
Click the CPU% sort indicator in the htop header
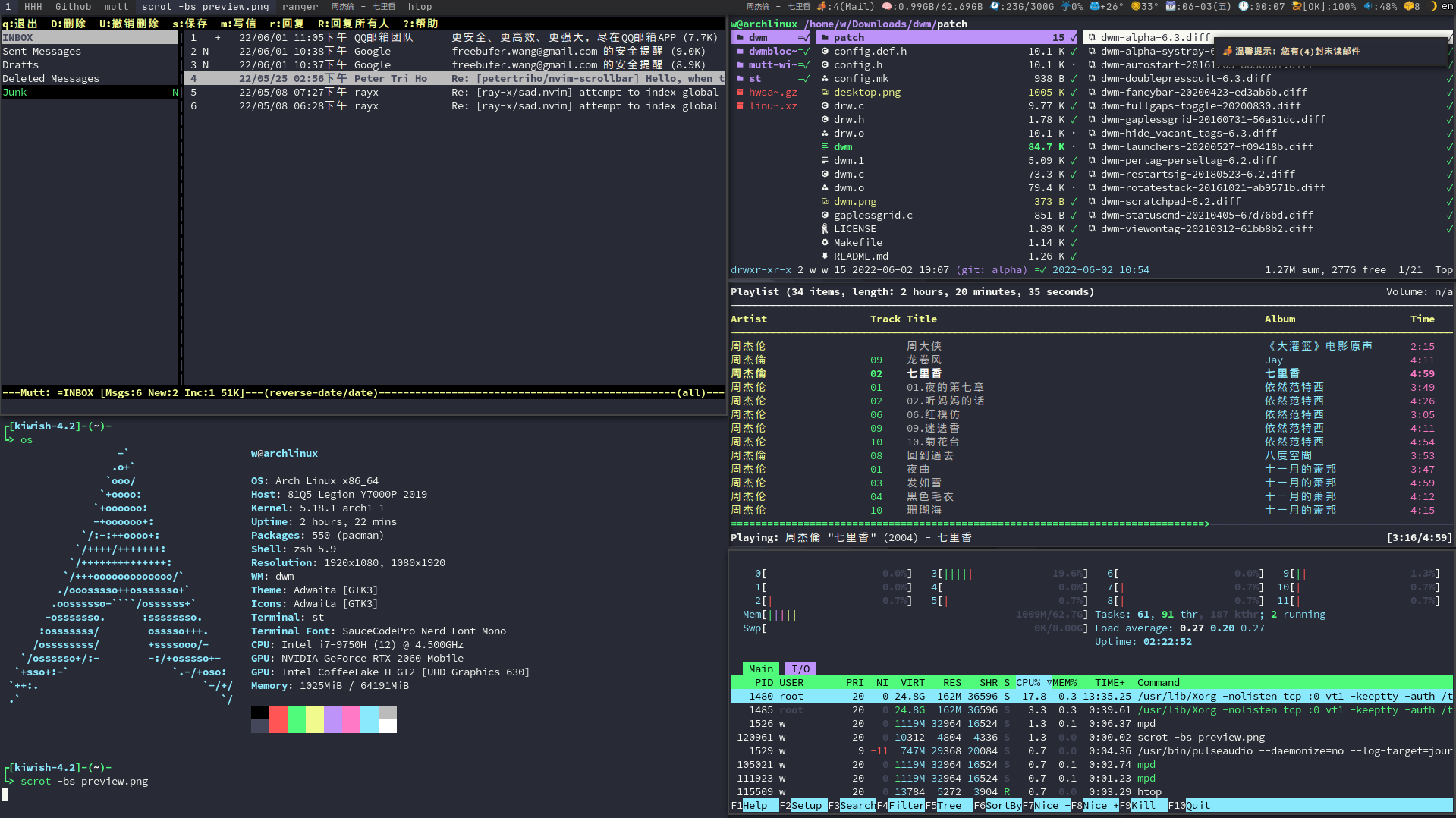click(1049, 682)
